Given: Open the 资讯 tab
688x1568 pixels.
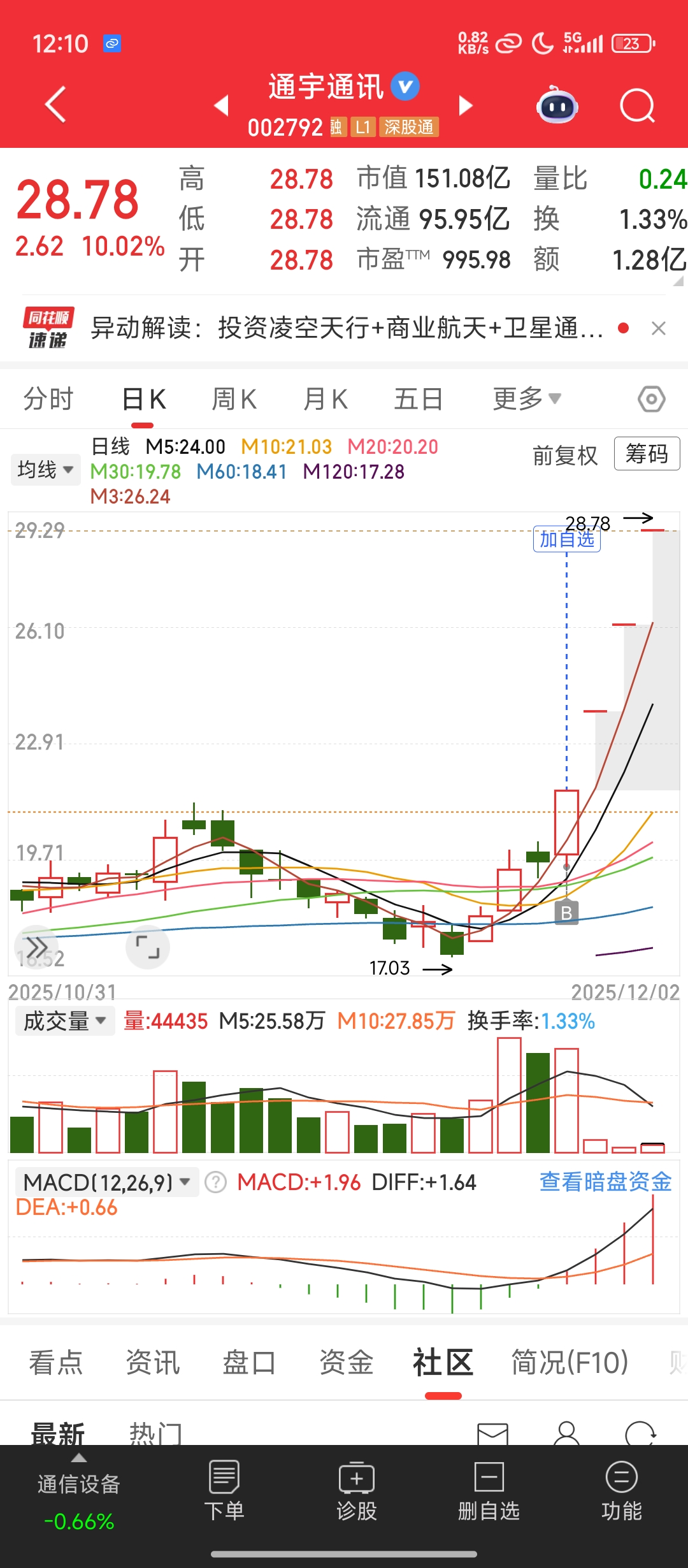Looking at the screenshot, I should tap(153, 1363).
